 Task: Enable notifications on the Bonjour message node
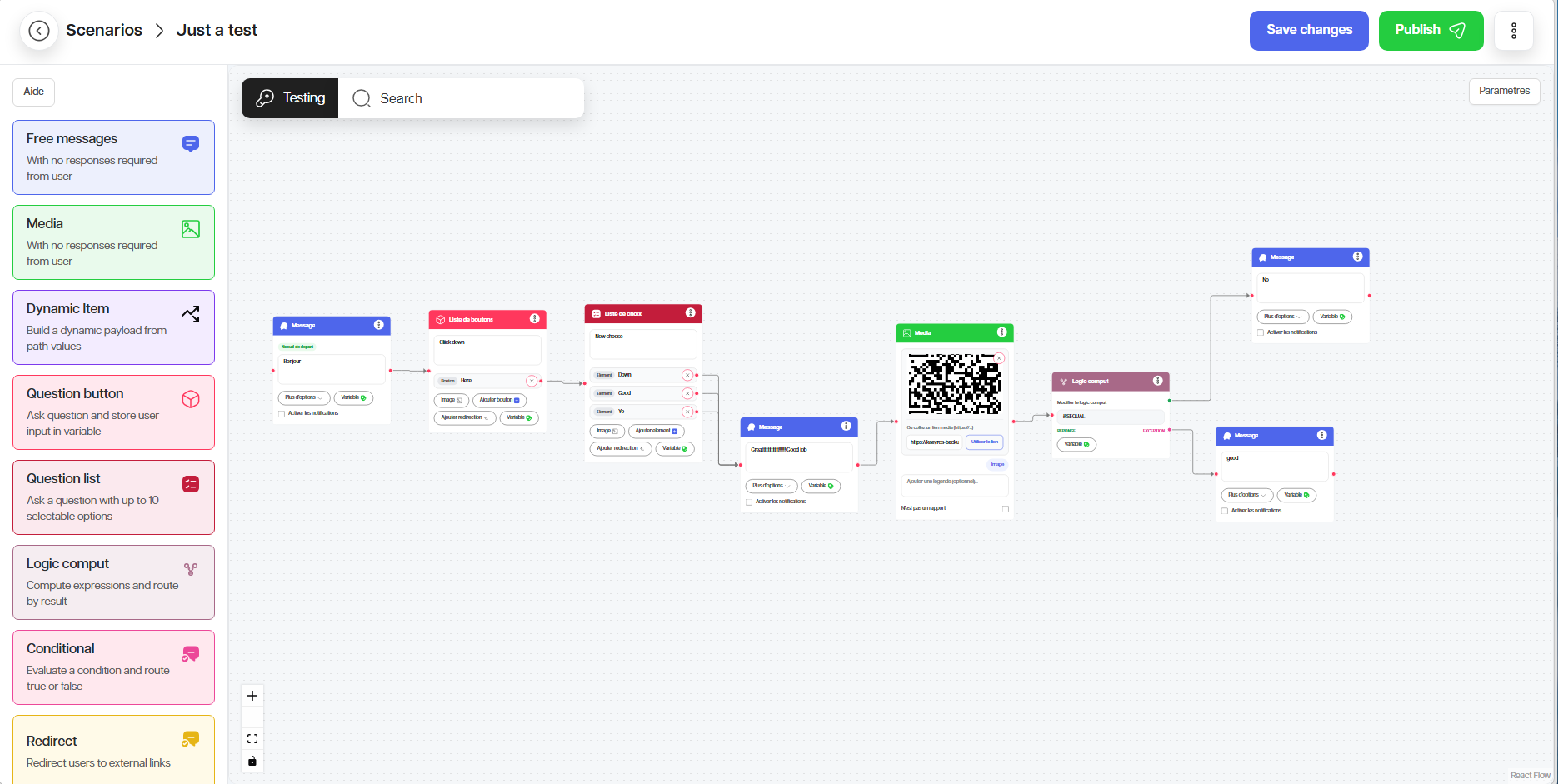[x=282, y=413]
